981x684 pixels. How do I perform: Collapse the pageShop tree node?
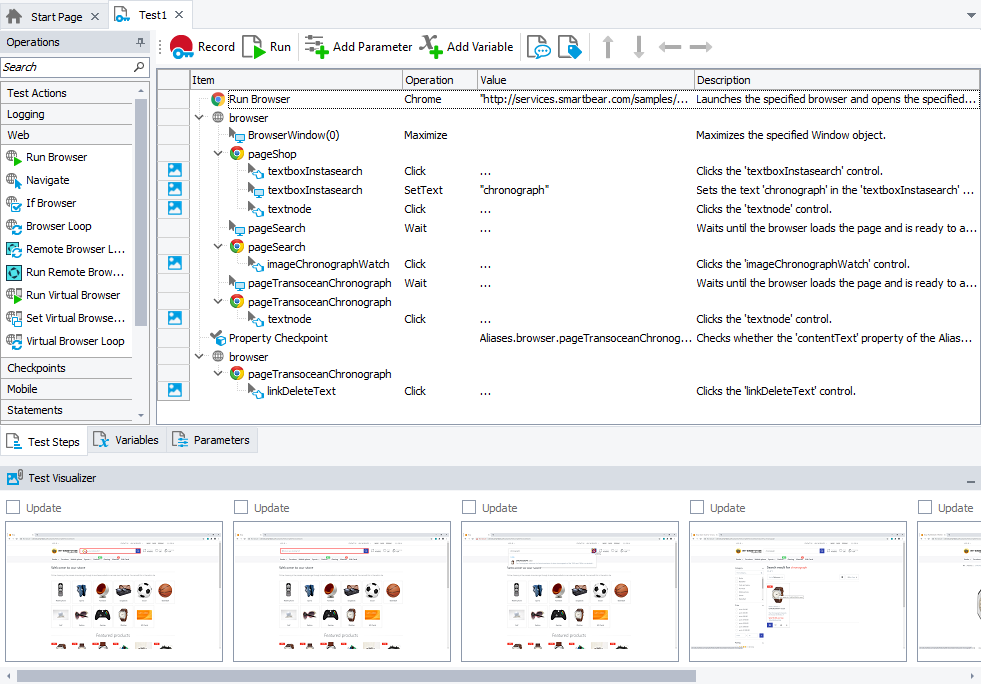tap(219, 154)
